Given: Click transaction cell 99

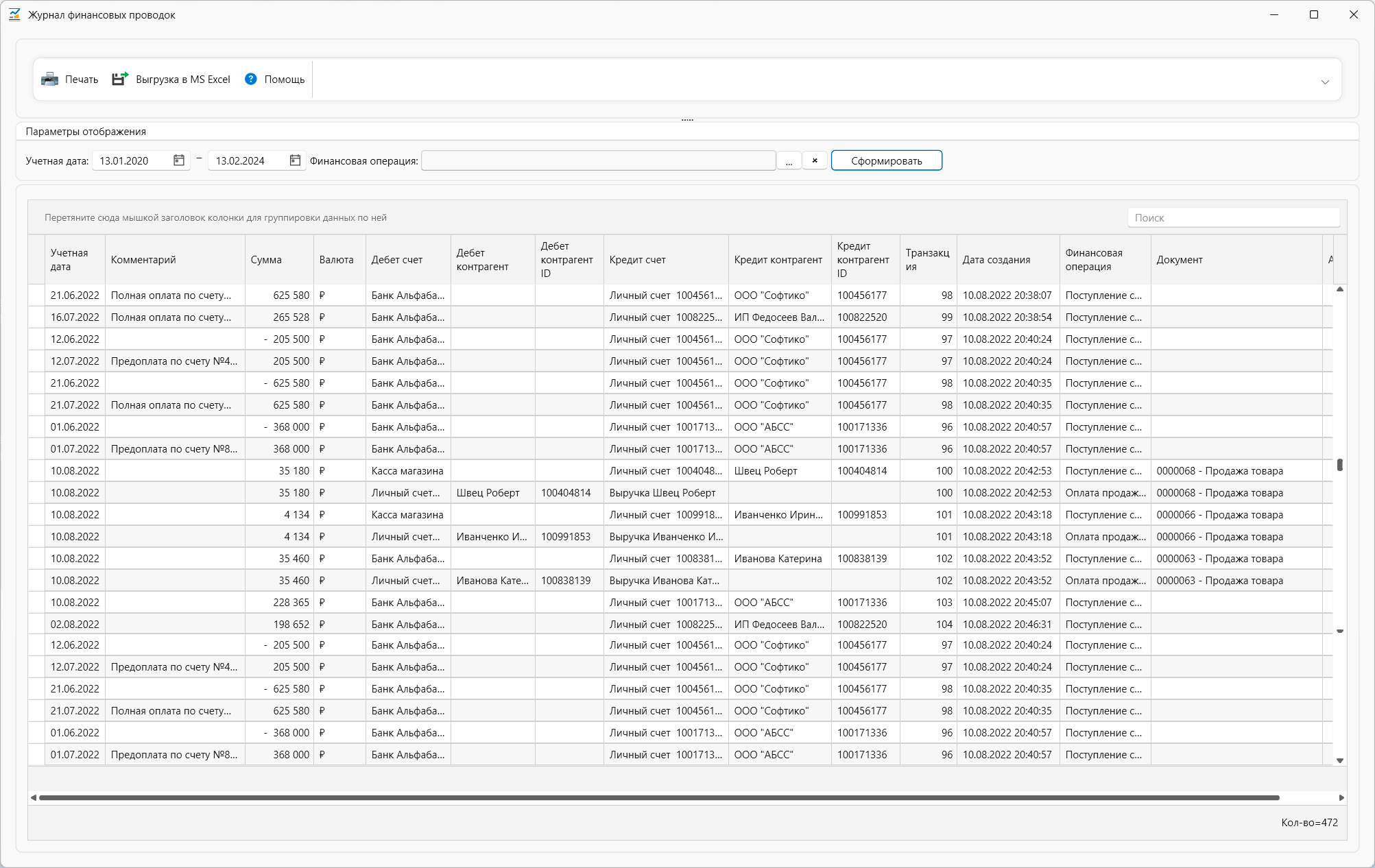Looking at the screenshot, I should point(928,317).
